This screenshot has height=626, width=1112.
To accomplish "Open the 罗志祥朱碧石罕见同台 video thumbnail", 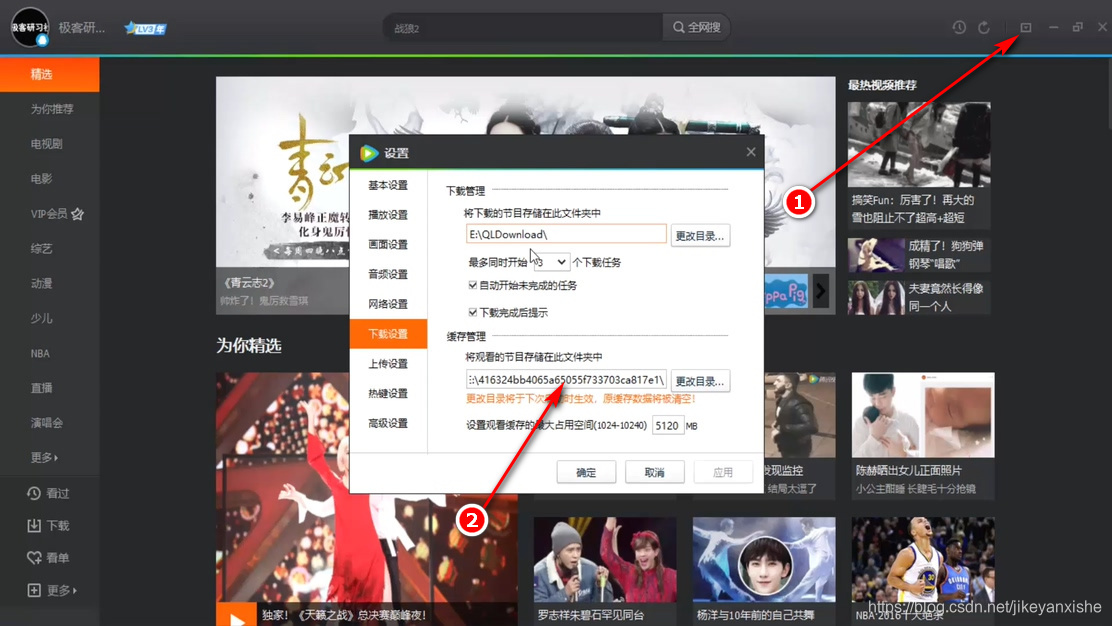I will pyautogui.click(x=605, y=559).
